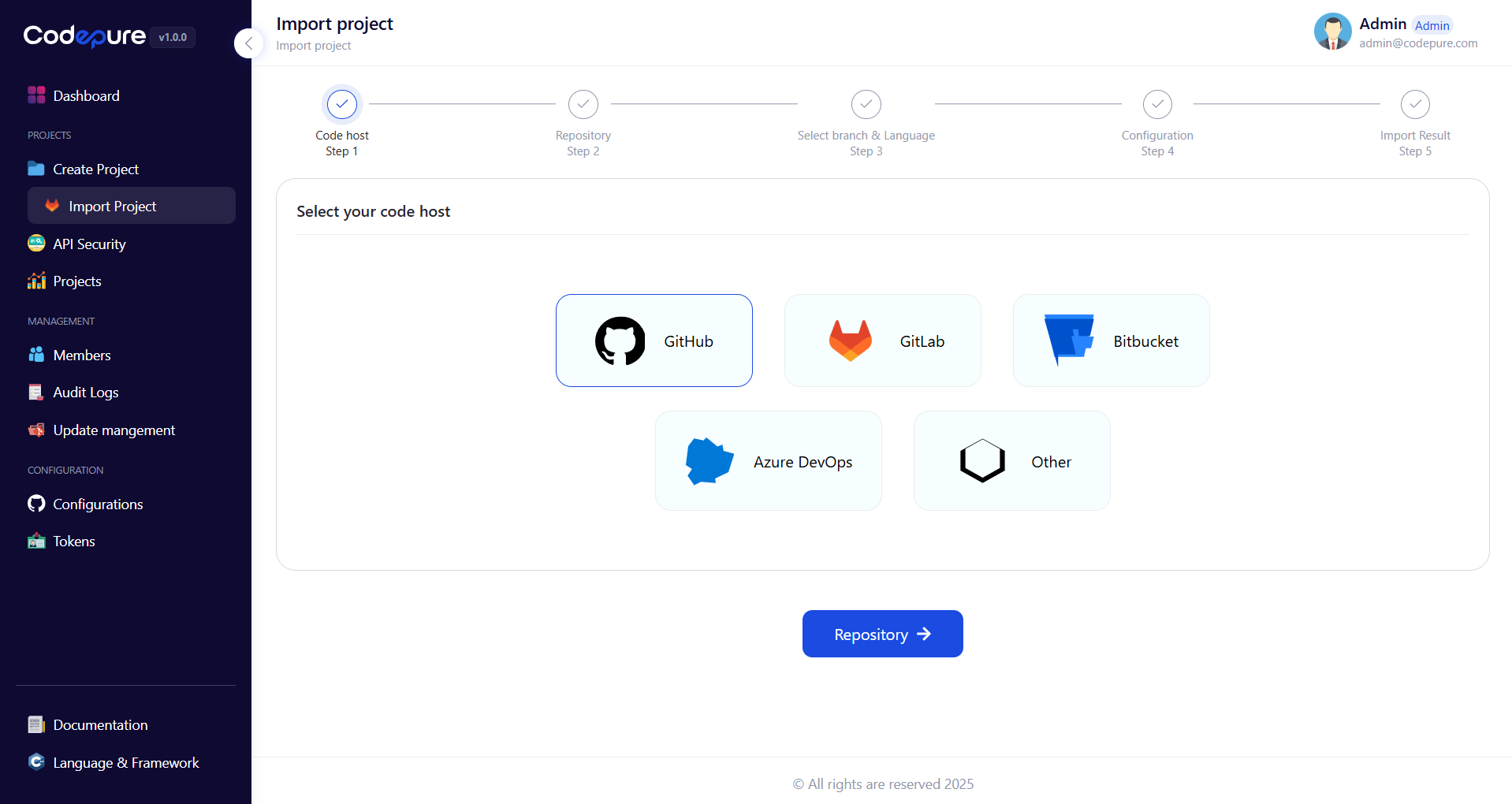Click the Import project breadcrumb text
The height and width of the screenshot is (804, 1512).
[x=314, y=46]
